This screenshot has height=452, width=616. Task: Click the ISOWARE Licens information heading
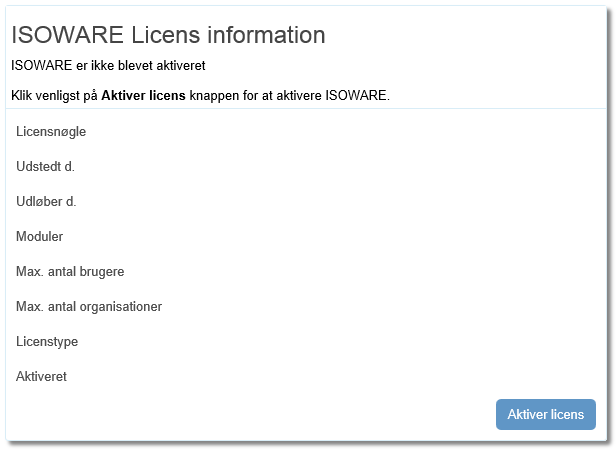point(169,35)
